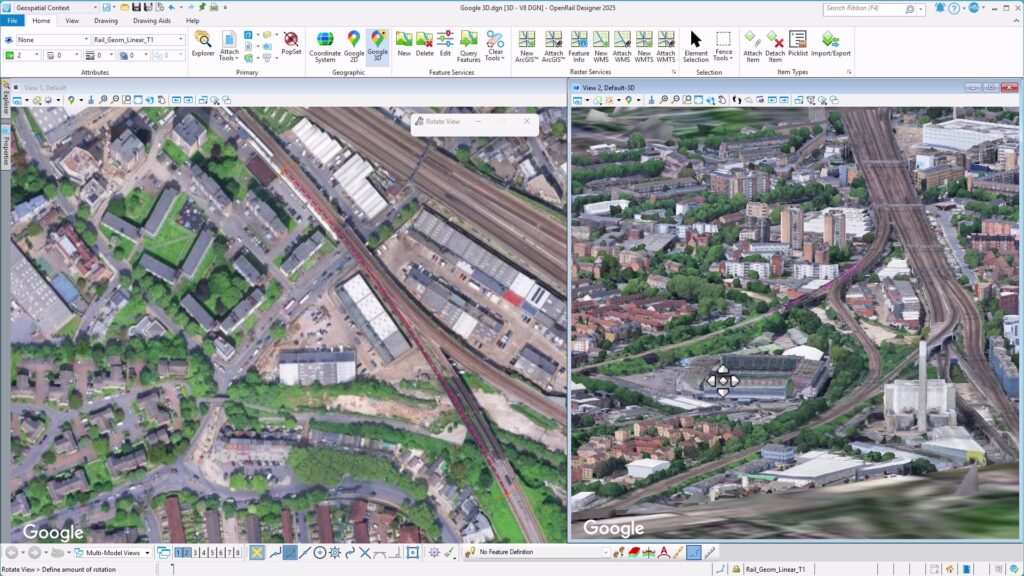Open the Coordinate System tool

tap(325, 46)
